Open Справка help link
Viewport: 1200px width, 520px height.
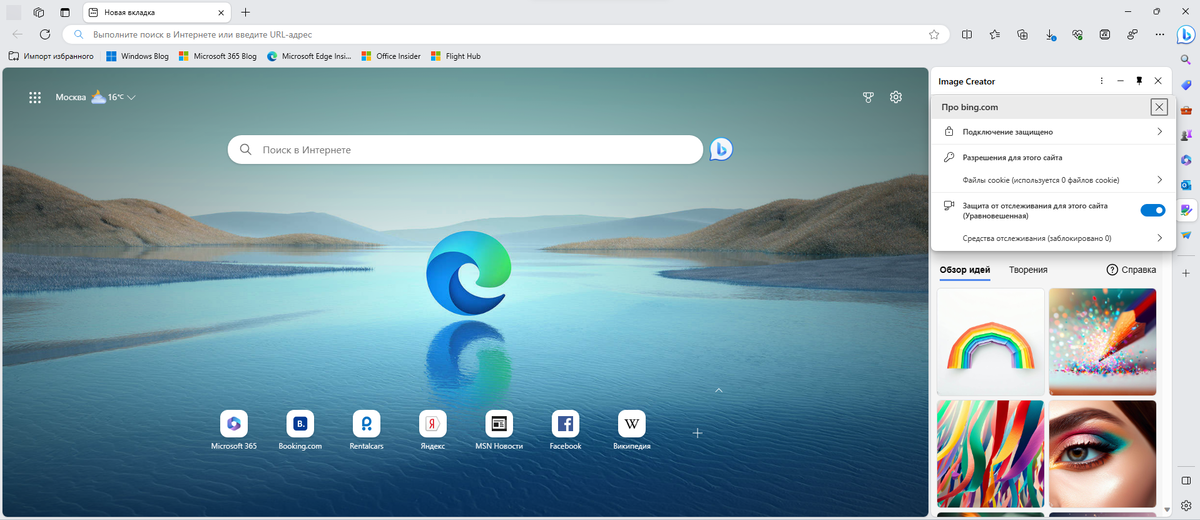1131,270
